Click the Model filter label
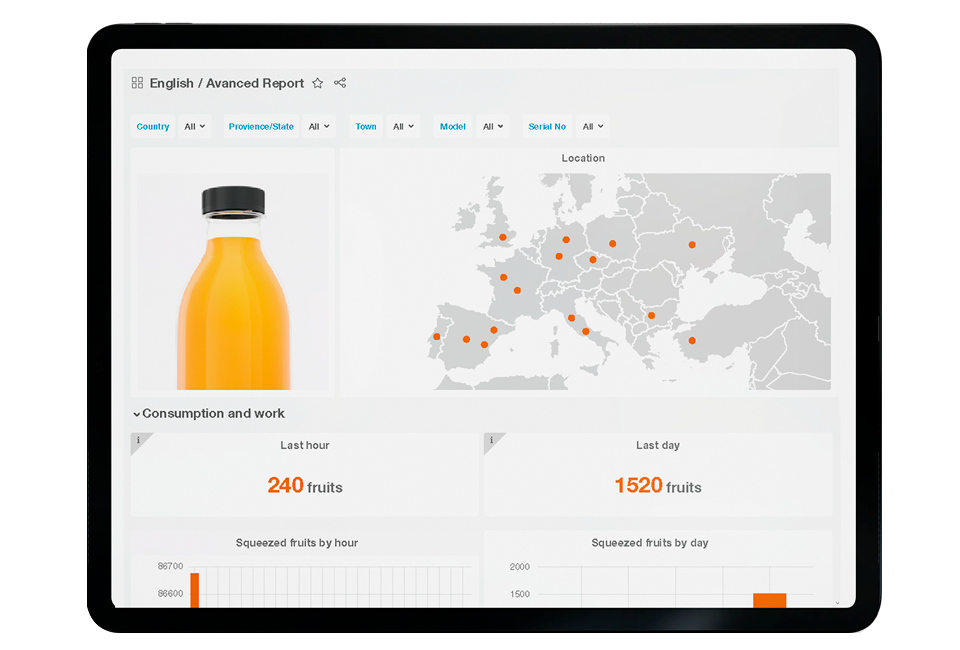Image resolution: width=960 pixels, height=650 pixels. (452, 127)
